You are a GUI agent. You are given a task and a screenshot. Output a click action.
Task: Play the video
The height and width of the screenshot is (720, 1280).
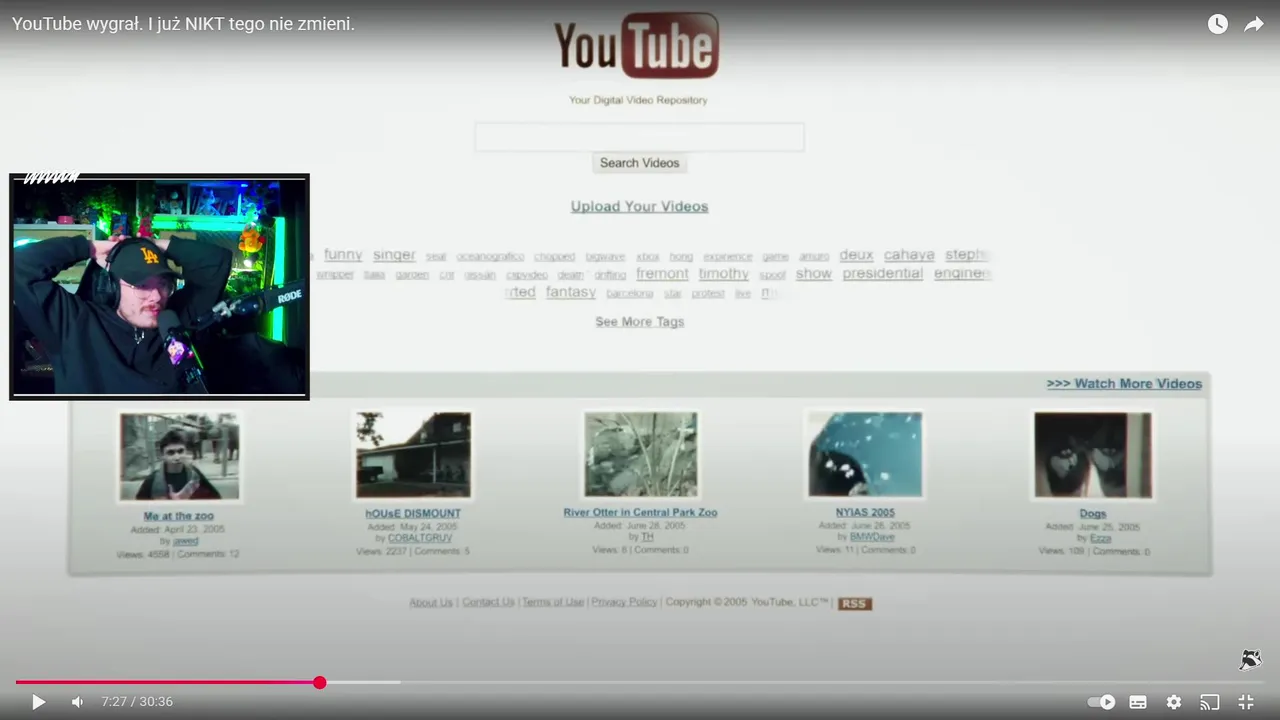point(39,702)
